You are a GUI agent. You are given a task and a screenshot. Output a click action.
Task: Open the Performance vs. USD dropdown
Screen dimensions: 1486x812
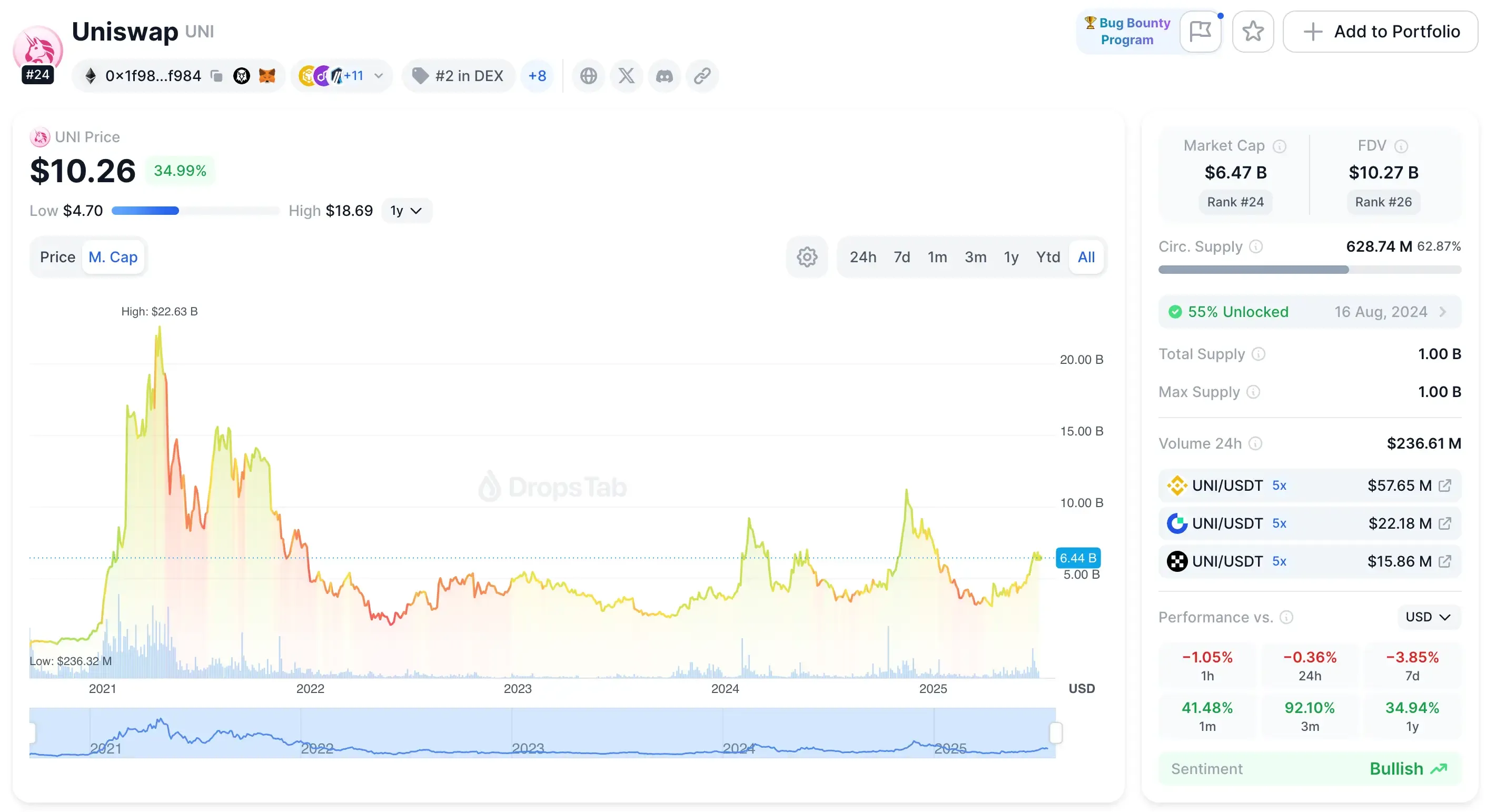[x=1428, y=617]
